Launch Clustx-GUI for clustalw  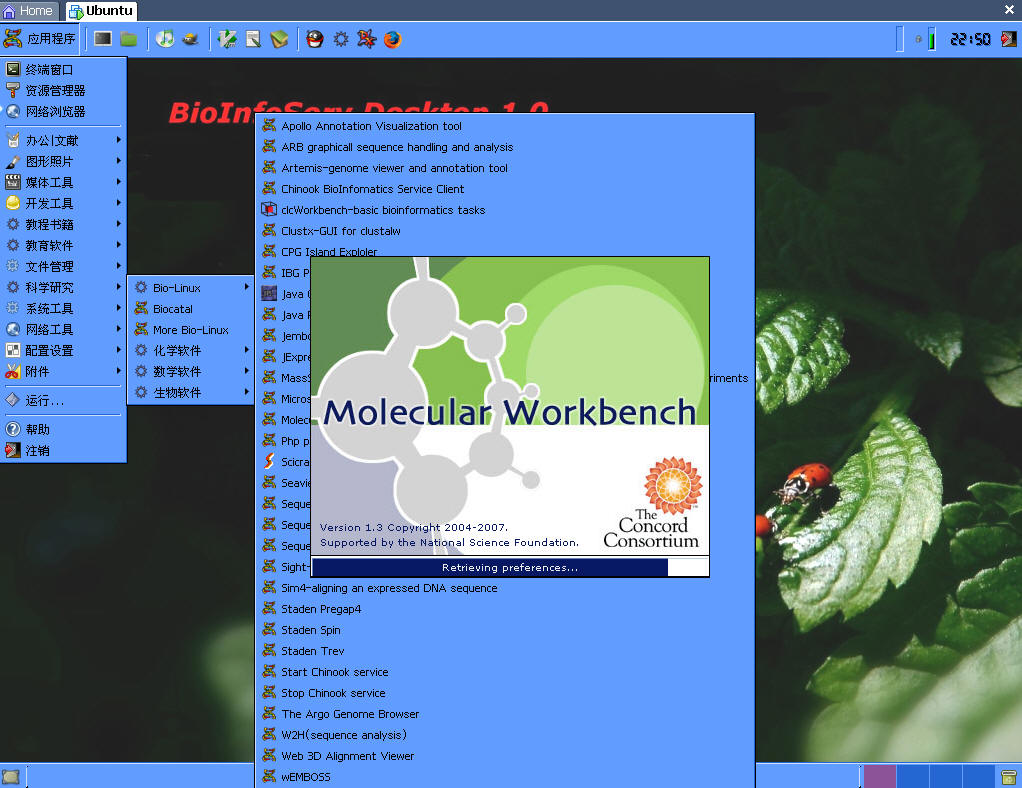[x=505, y=231]
